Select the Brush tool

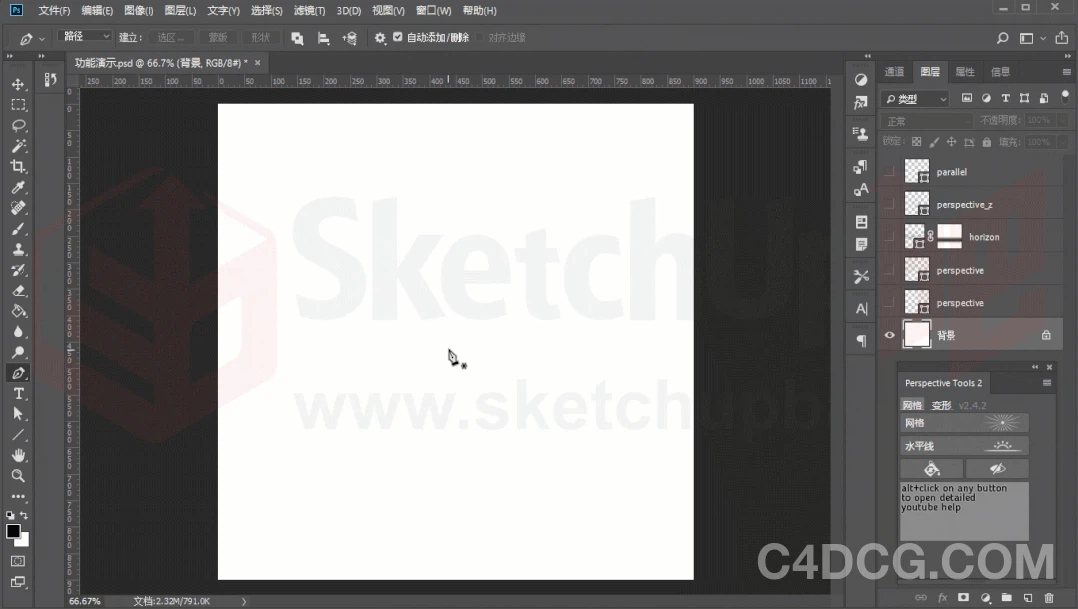click(x=18, y=228)
